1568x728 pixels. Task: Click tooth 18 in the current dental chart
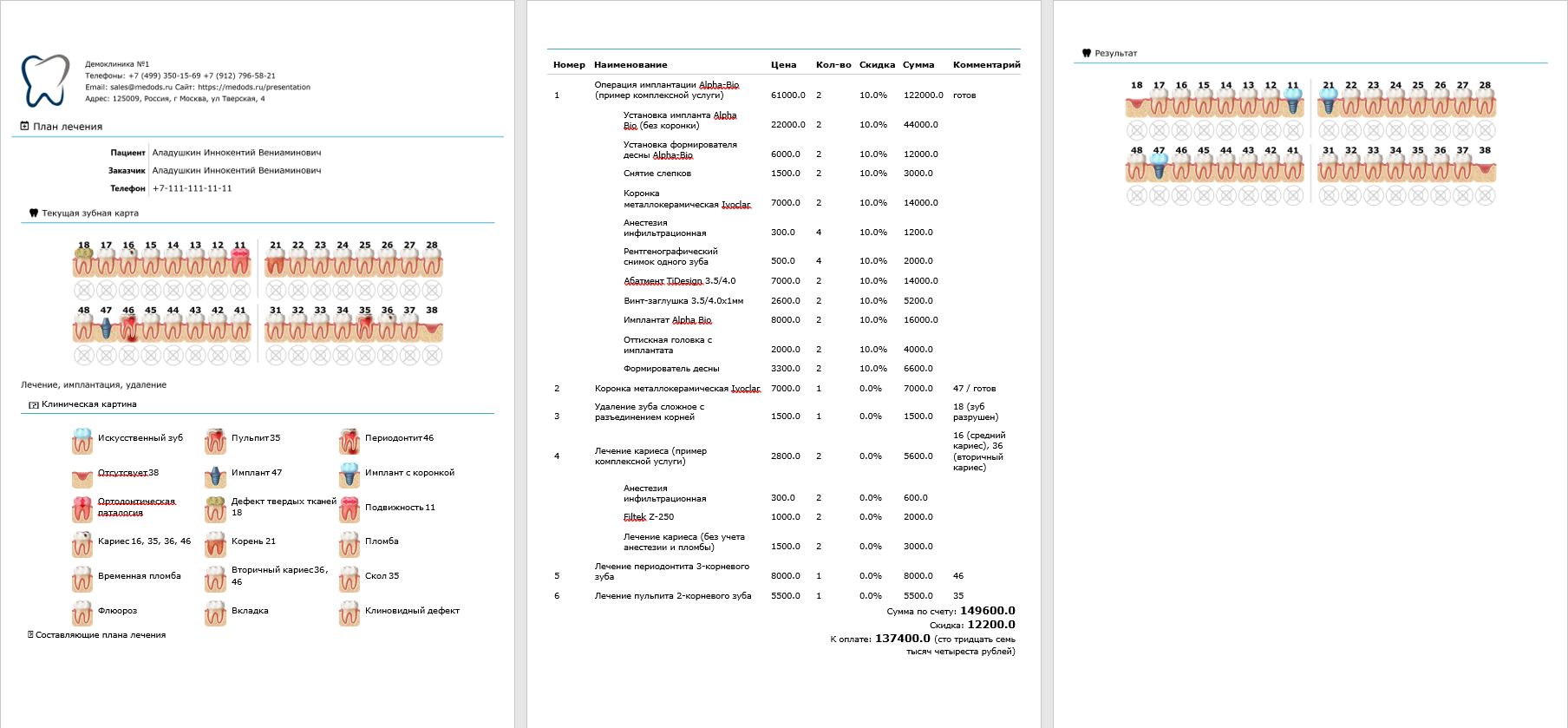pyautogui.click(x=83, y=262)
